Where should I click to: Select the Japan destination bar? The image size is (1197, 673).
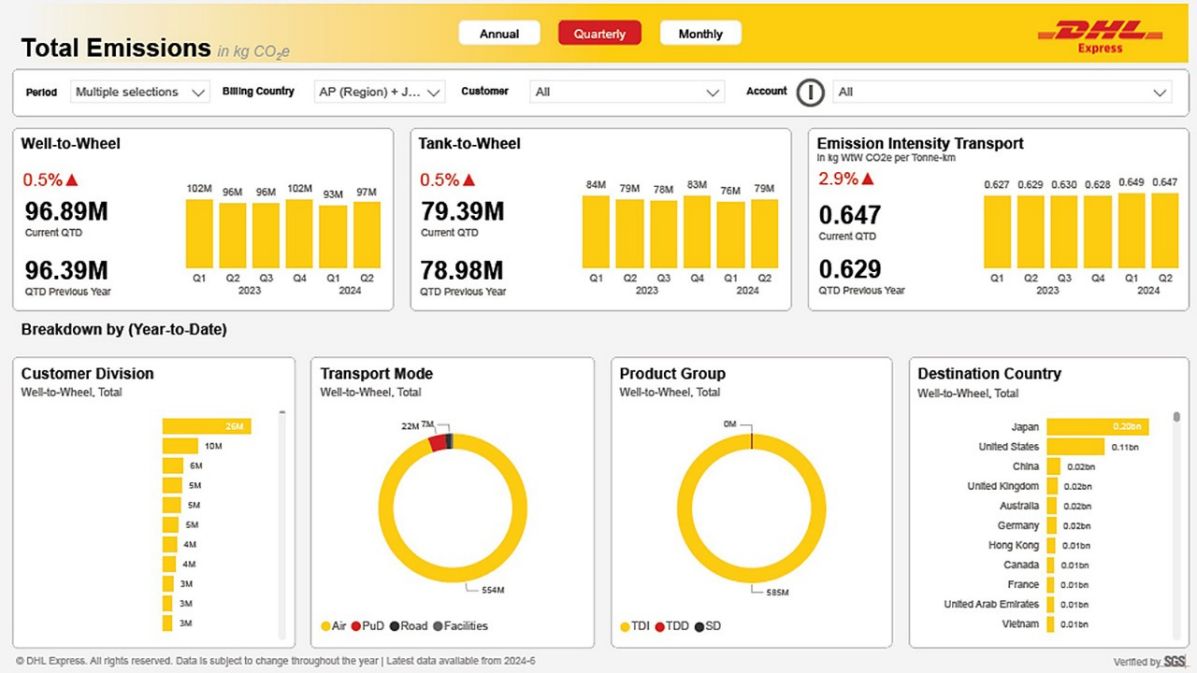pyautogui.click(x=1097, y=427)
